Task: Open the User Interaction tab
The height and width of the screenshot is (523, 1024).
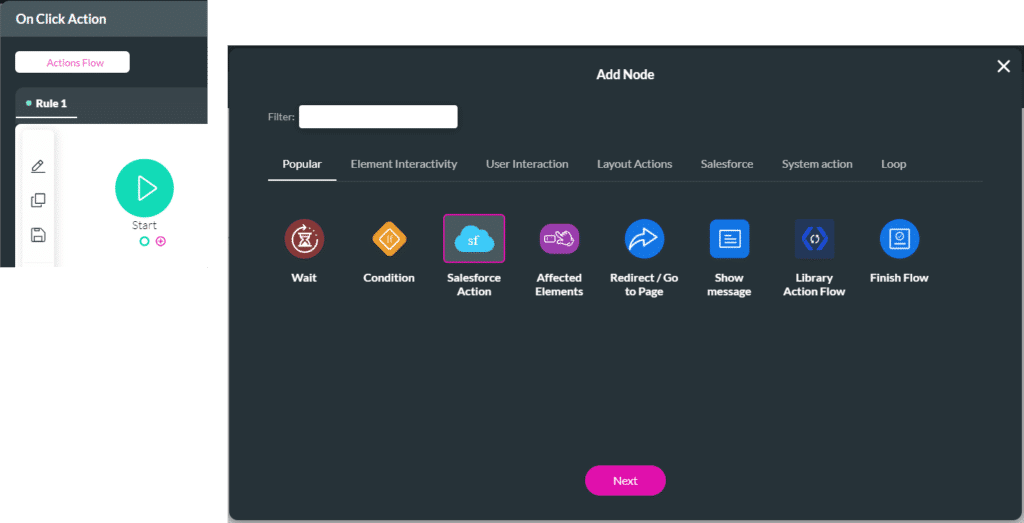Action: click(527, 165)
